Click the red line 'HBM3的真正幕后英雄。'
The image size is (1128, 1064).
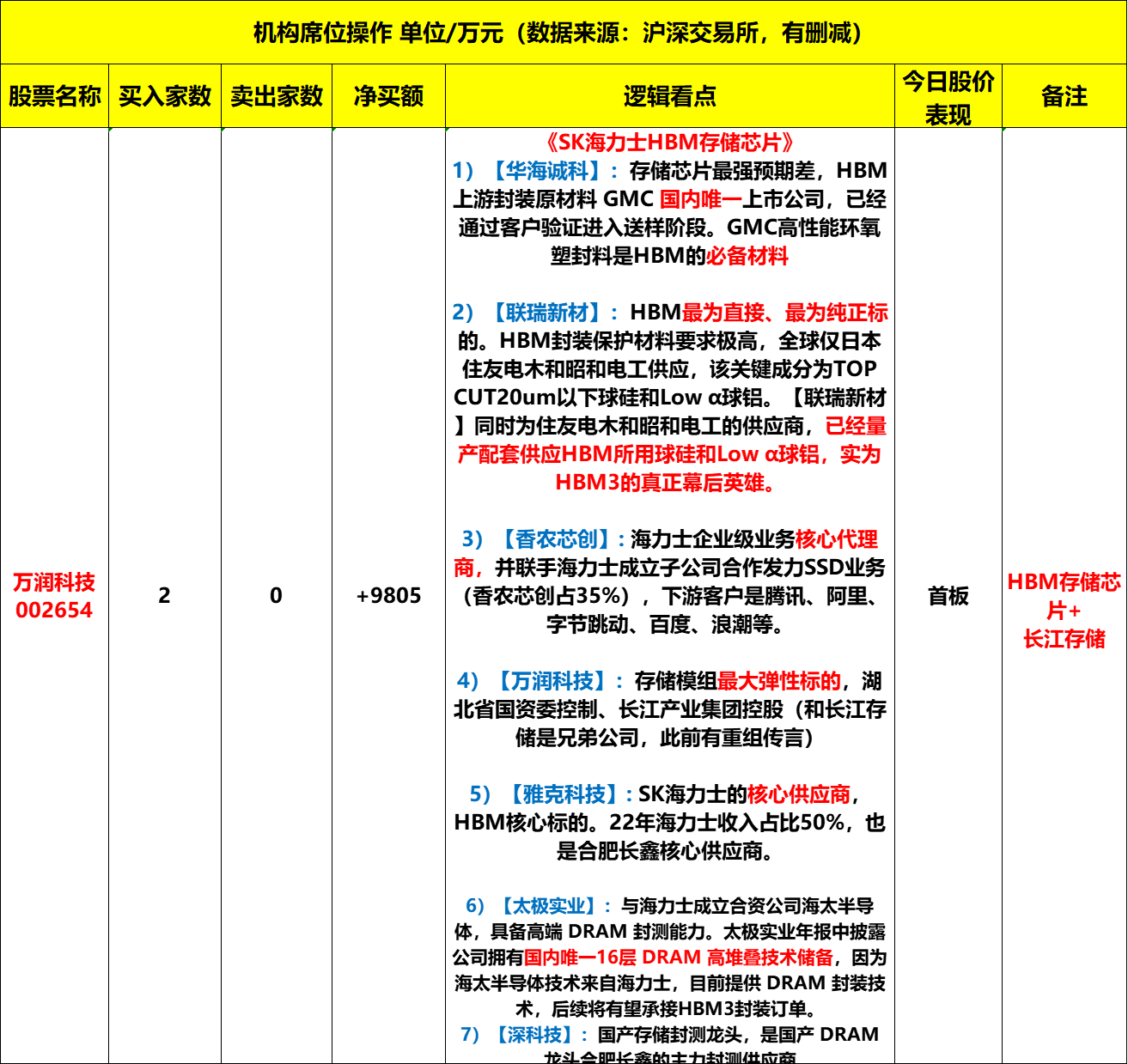click(667, 483)
